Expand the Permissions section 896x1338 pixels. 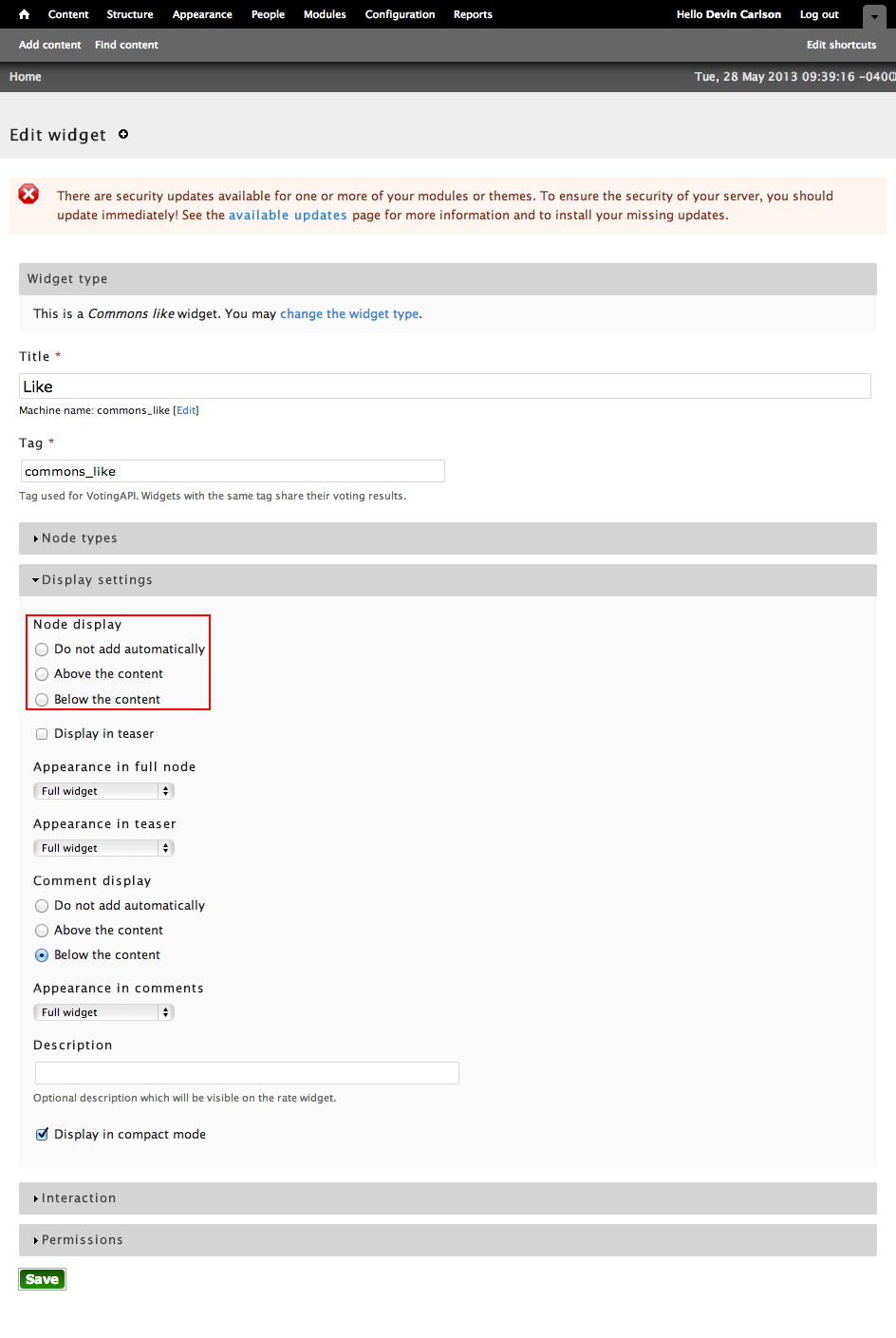(x=83, y=1239)
